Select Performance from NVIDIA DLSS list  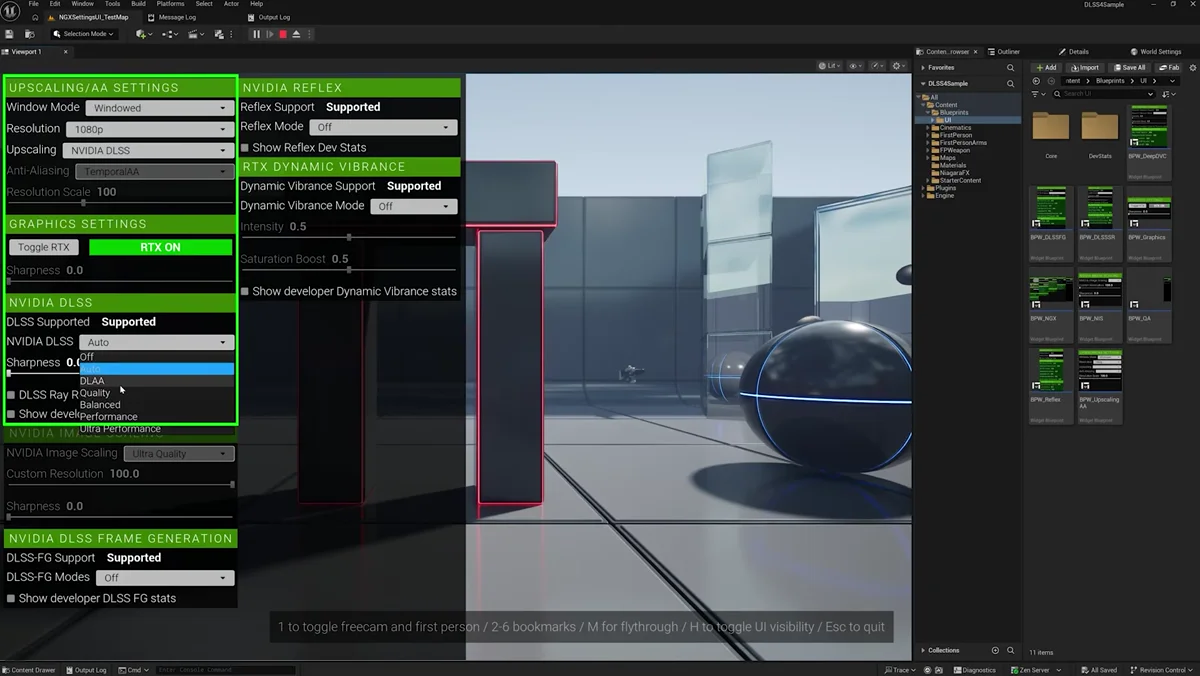coord(157,417)
